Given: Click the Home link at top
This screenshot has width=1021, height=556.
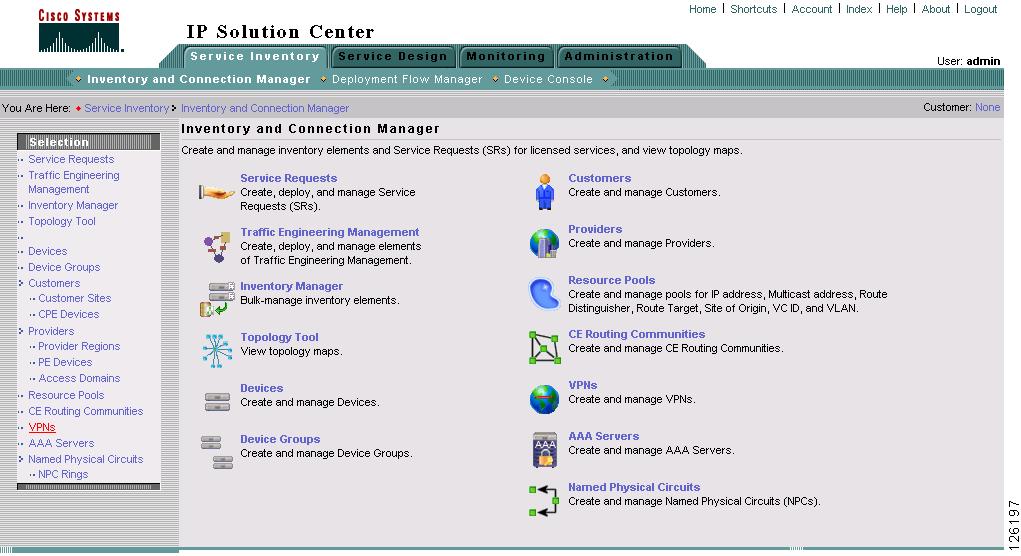Looking at the screenshot, I should coord(703,9).
